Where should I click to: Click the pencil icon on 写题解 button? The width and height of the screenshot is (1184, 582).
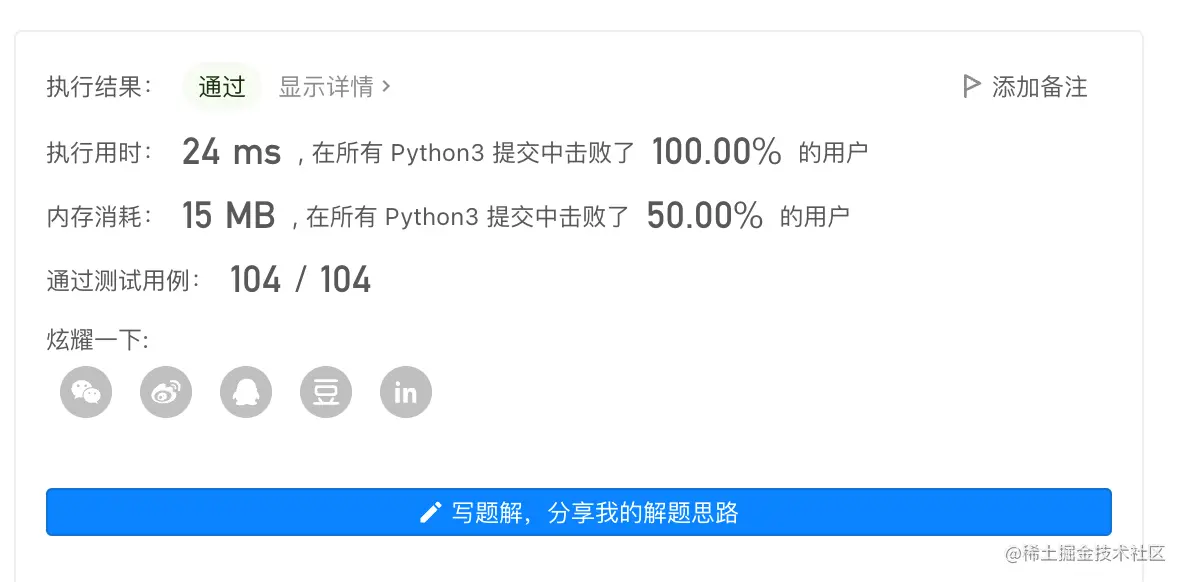click(430, 513)
